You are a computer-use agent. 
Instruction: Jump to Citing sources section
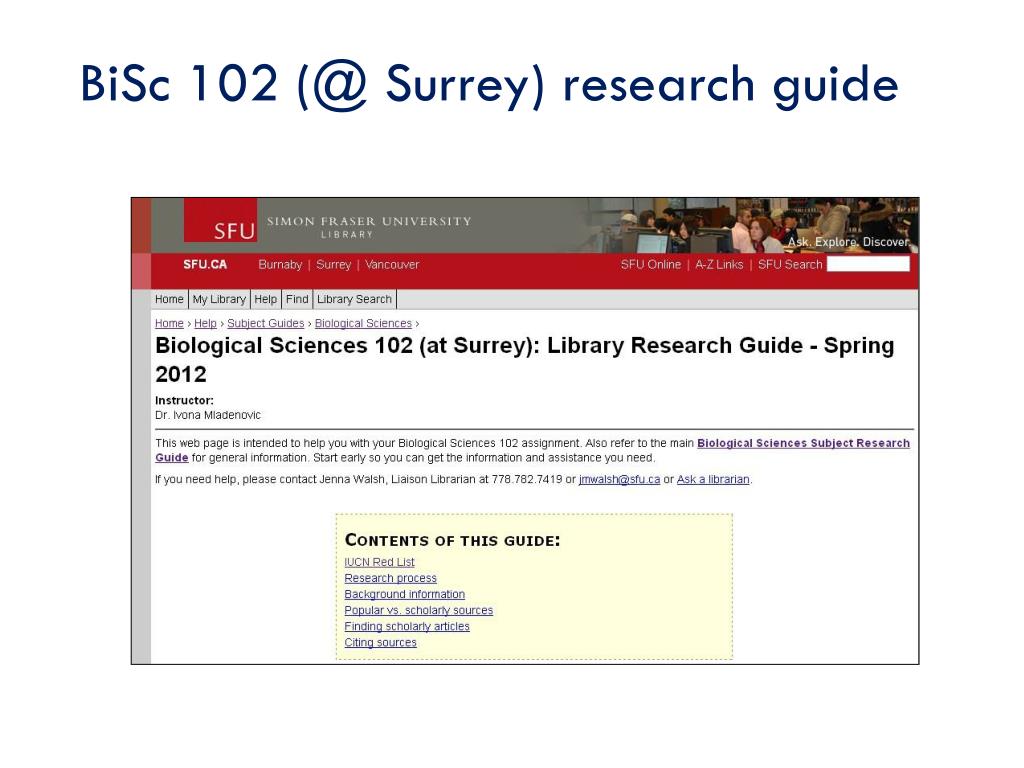(381, 643)
